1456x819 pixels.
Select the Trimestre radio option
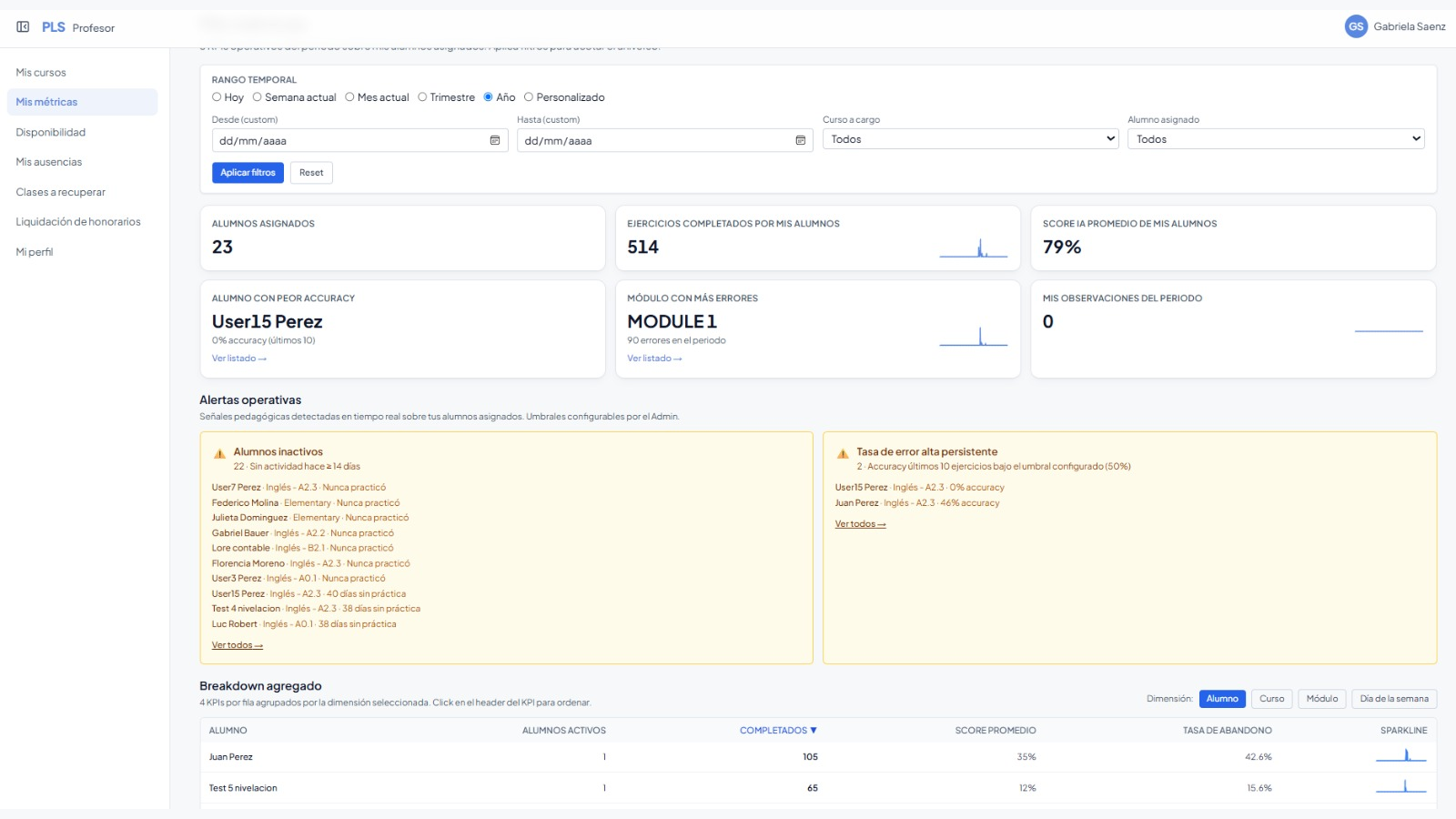pyautogui.click(x=422, y=97)
